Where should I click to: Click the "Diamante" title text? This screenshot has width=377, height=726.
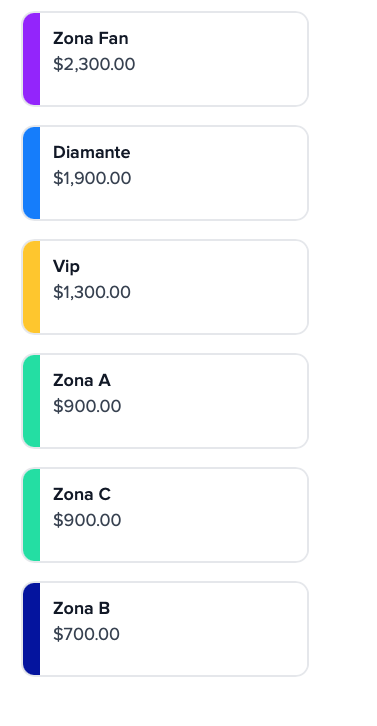tap(92, 152)
